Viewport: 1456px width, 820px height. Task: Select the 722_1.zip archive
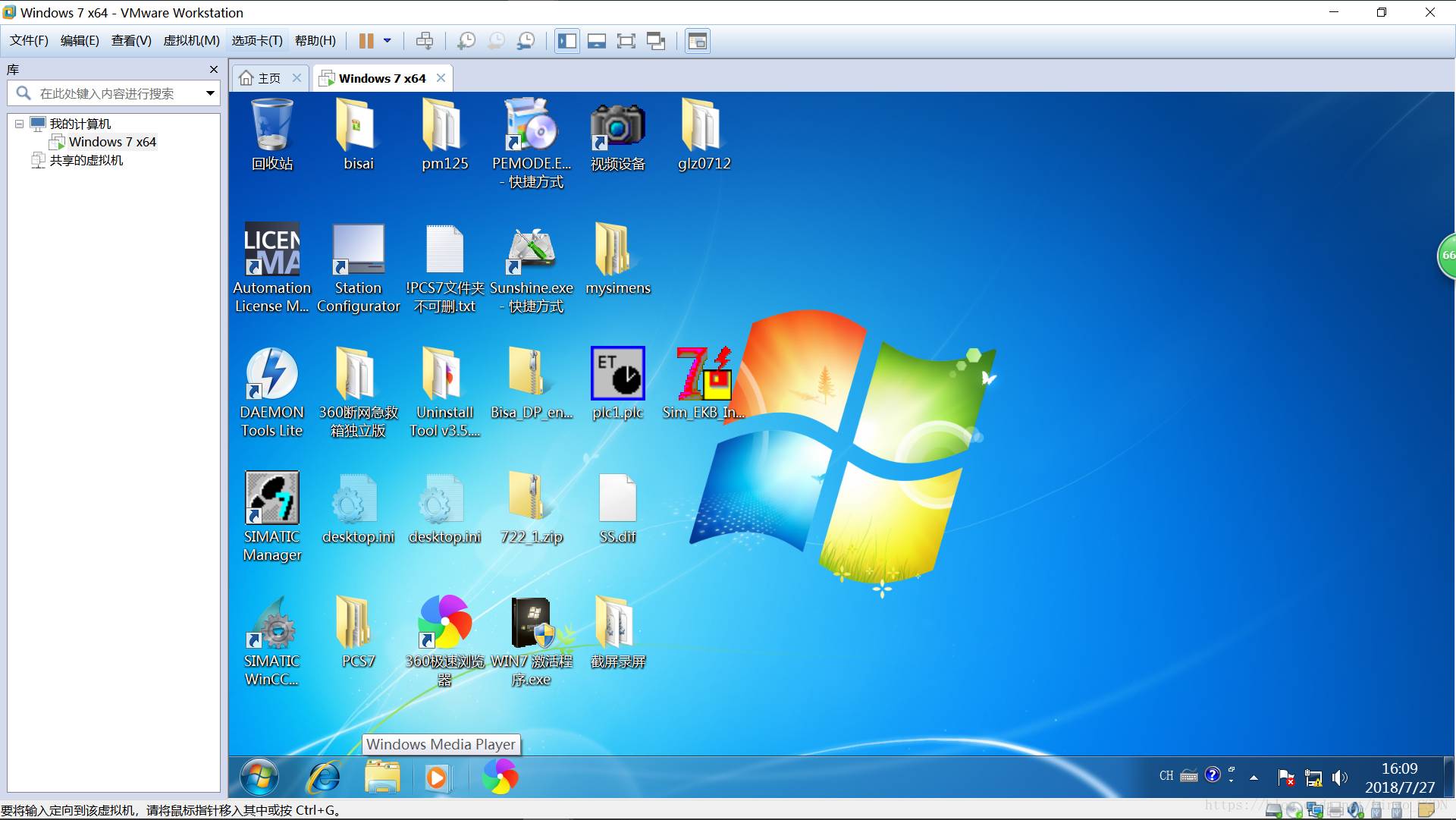point(531,507)
